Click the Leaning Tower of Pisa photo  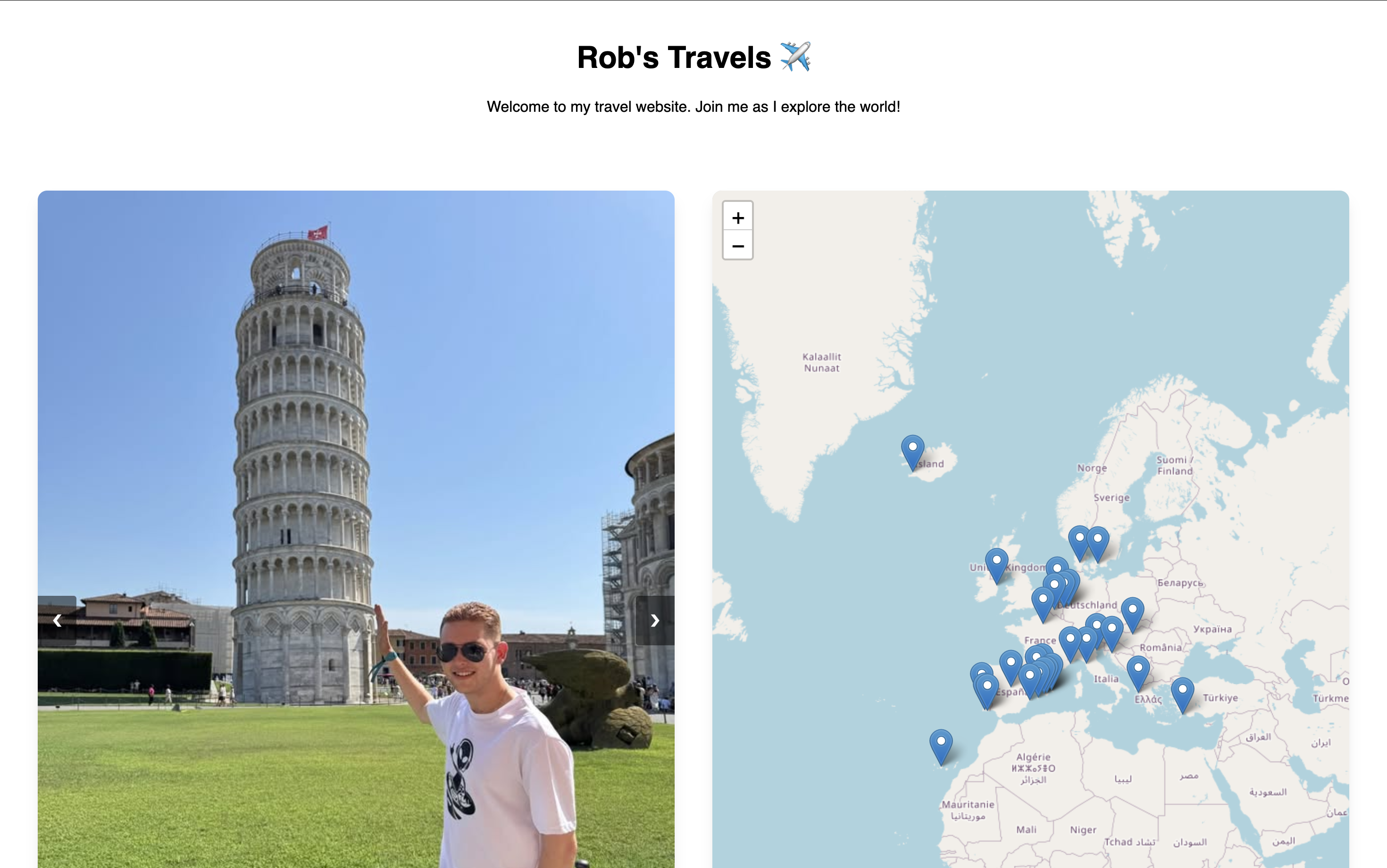click(356, 529)
